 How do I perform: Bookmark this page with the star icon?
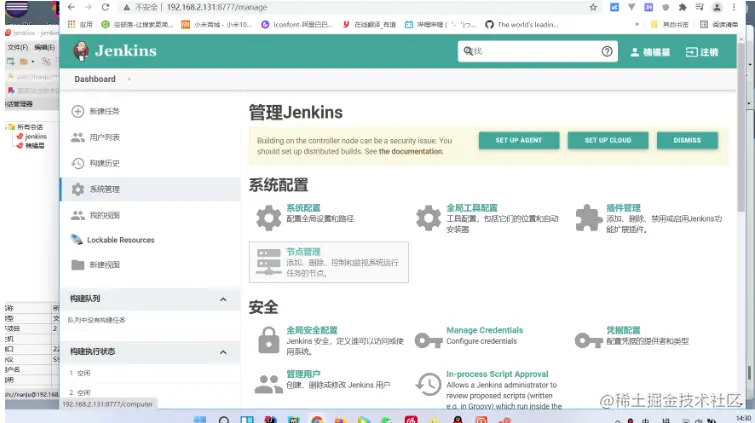pos(593,7)
